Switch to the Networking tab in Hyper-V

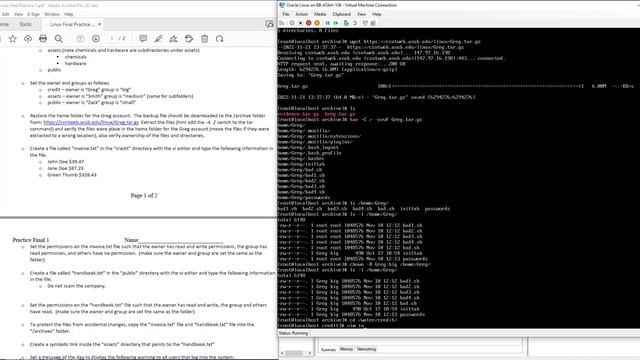click(367, 349)
